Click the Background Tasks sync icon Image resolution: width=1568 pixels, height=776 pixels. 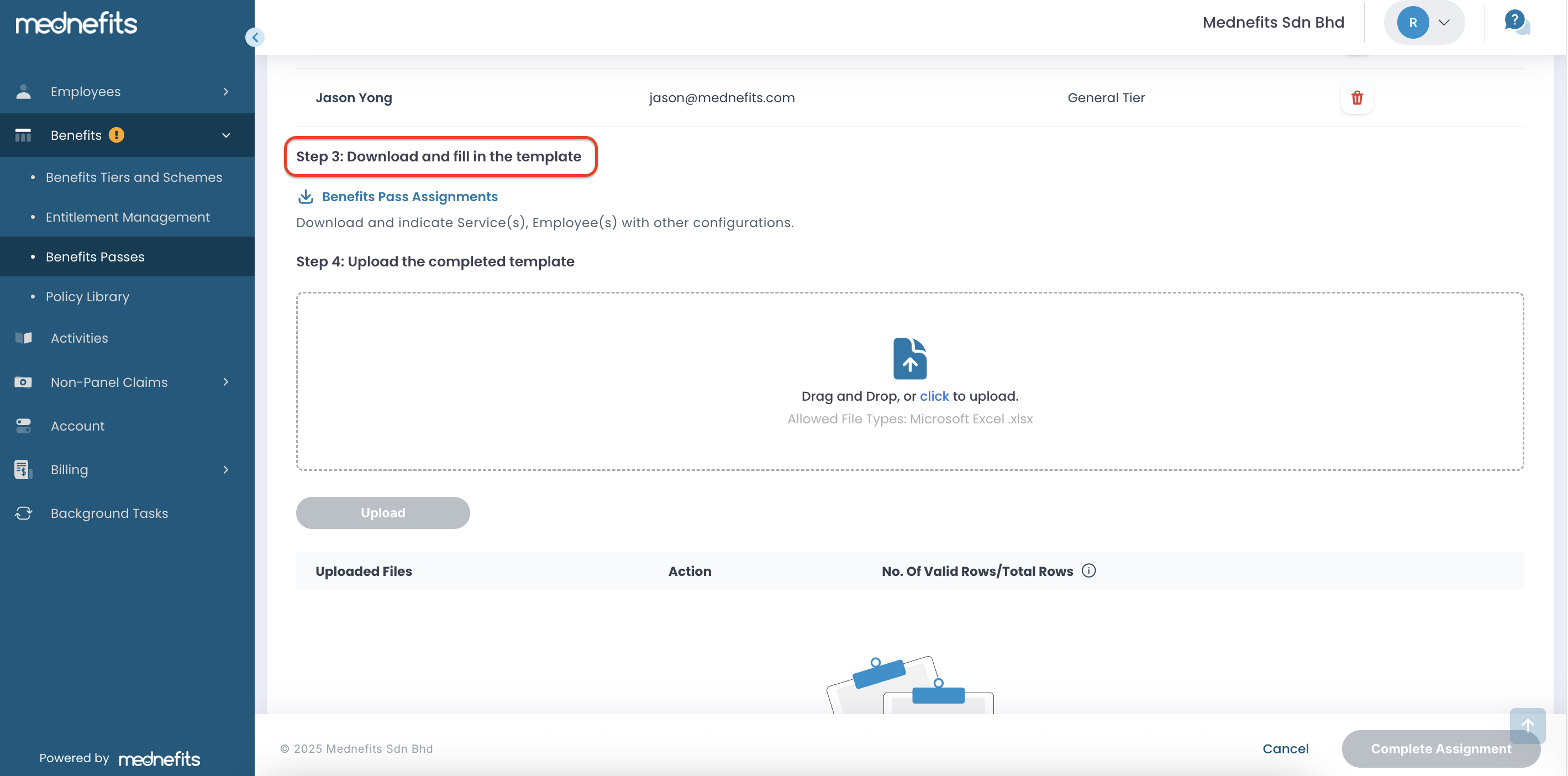[x=23, y=513]
